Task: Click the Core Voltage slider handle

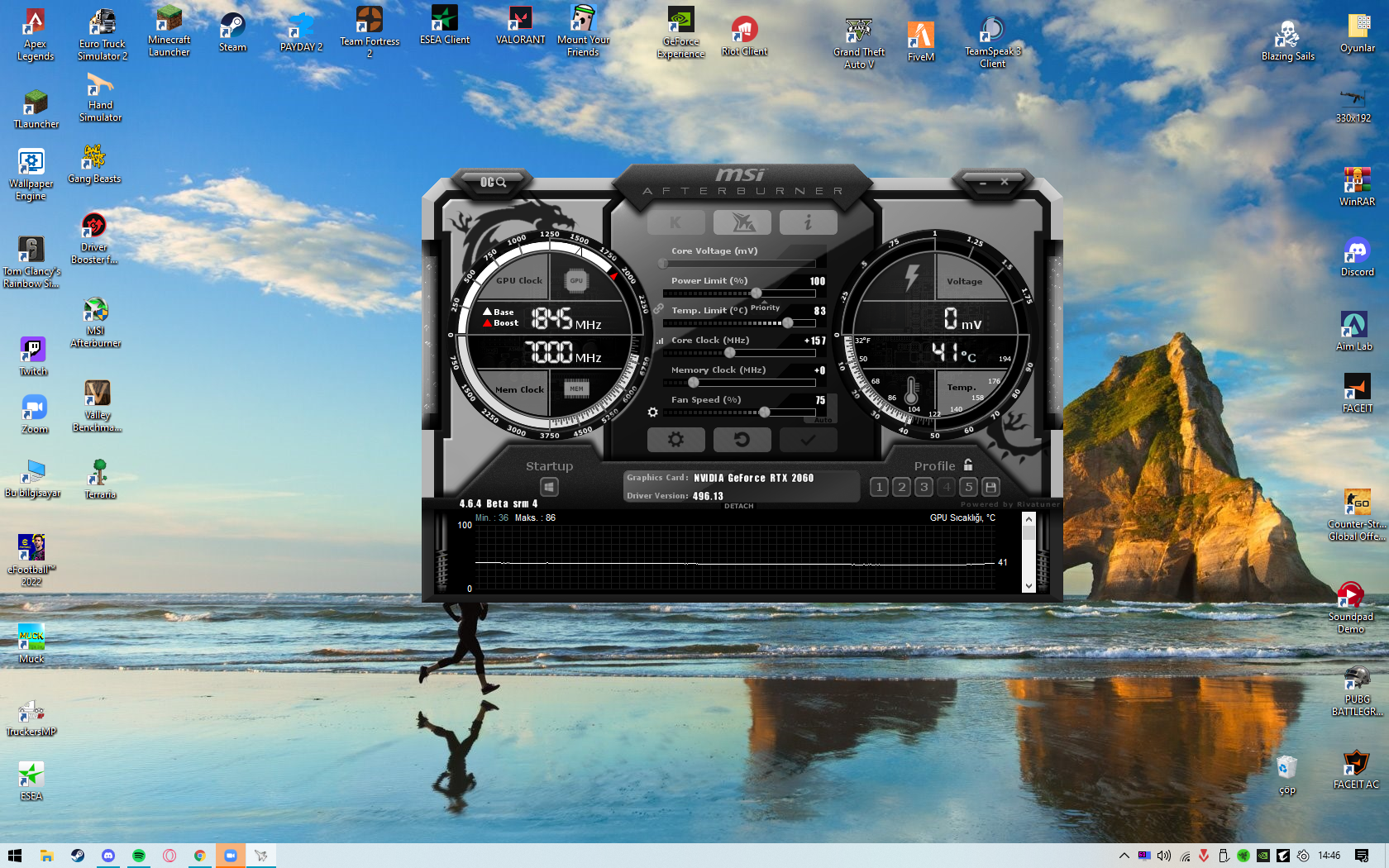Action: pyautogui.click(x=663, y=263)
